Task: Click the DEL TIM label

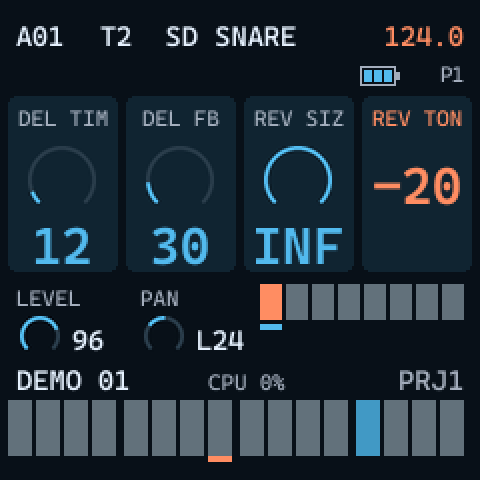Action: [63, 118]
